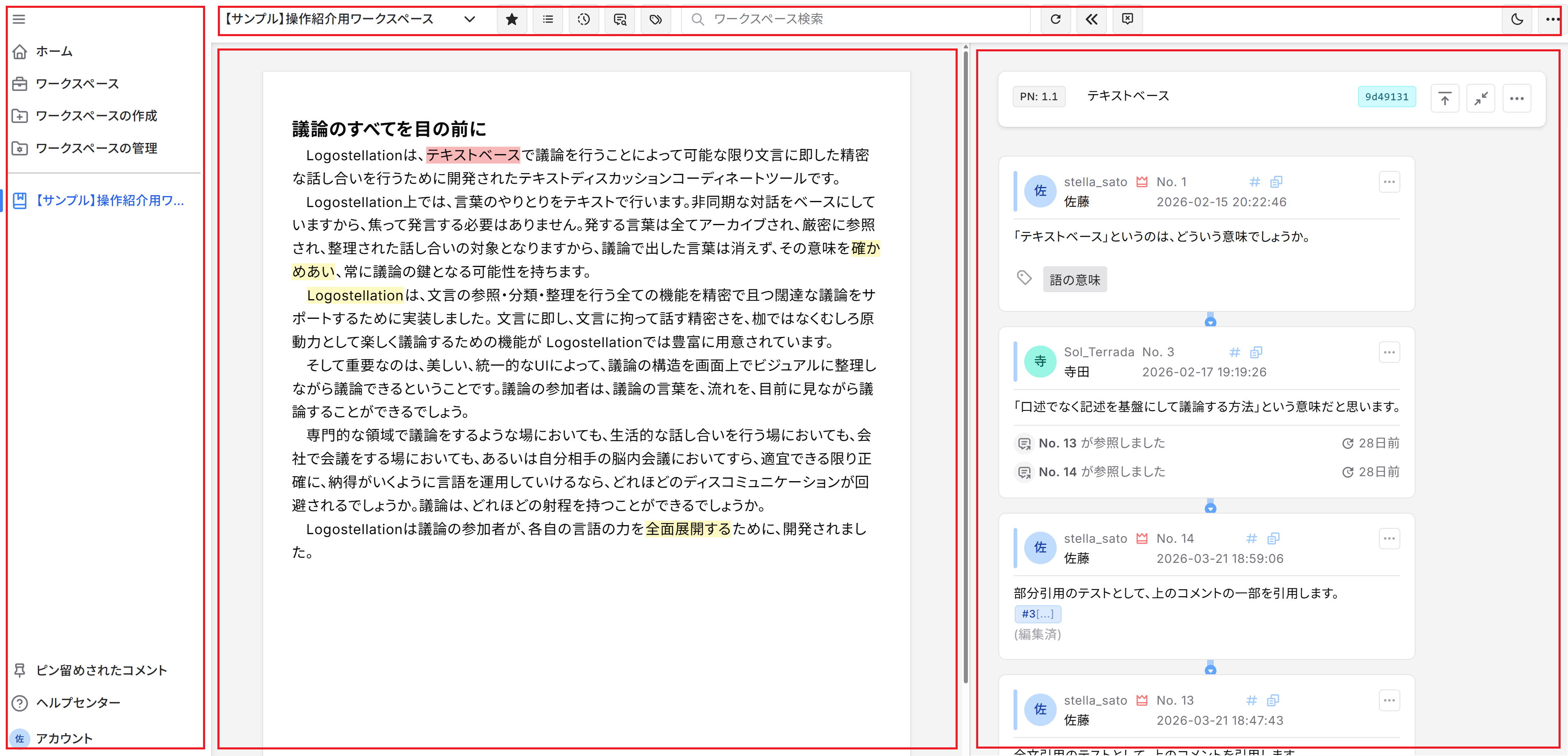This screenshot has height=756, width=1568.
Task: Open the No. 13 が参照しました reference
Action: click(1102, 443)
